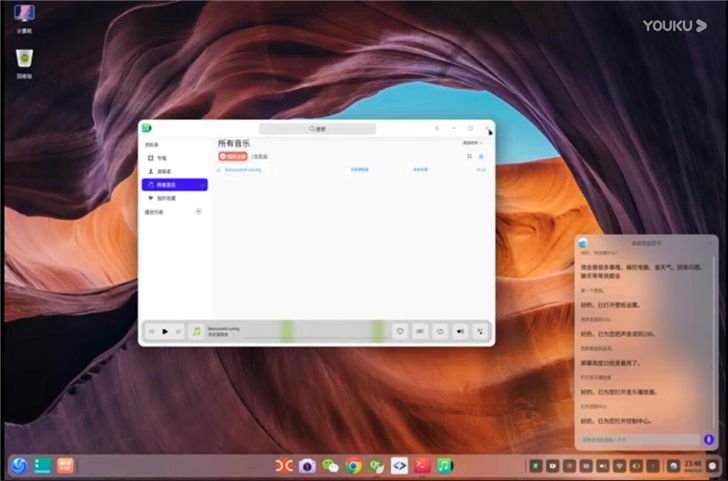The image size is (728, 481).
Task: Select Albums (专辑) in the sidebar
Action: (161, 158)
